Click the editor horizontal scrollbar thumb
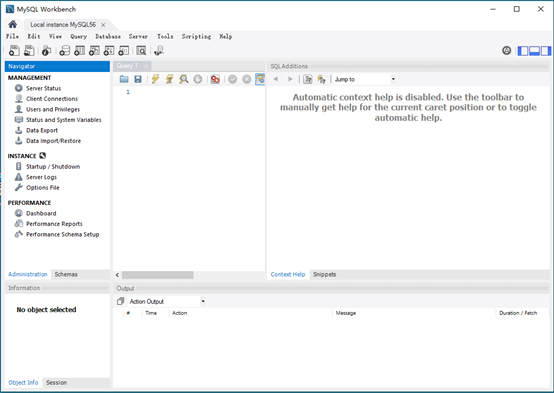This screenshot has width=554, height=393. pyautogui.click(x=158, y=275)
